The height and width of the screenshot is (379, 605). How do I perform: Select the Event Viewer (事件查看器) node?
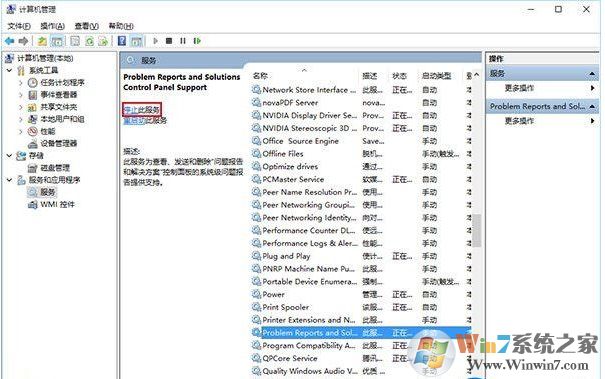click(53, 95)
